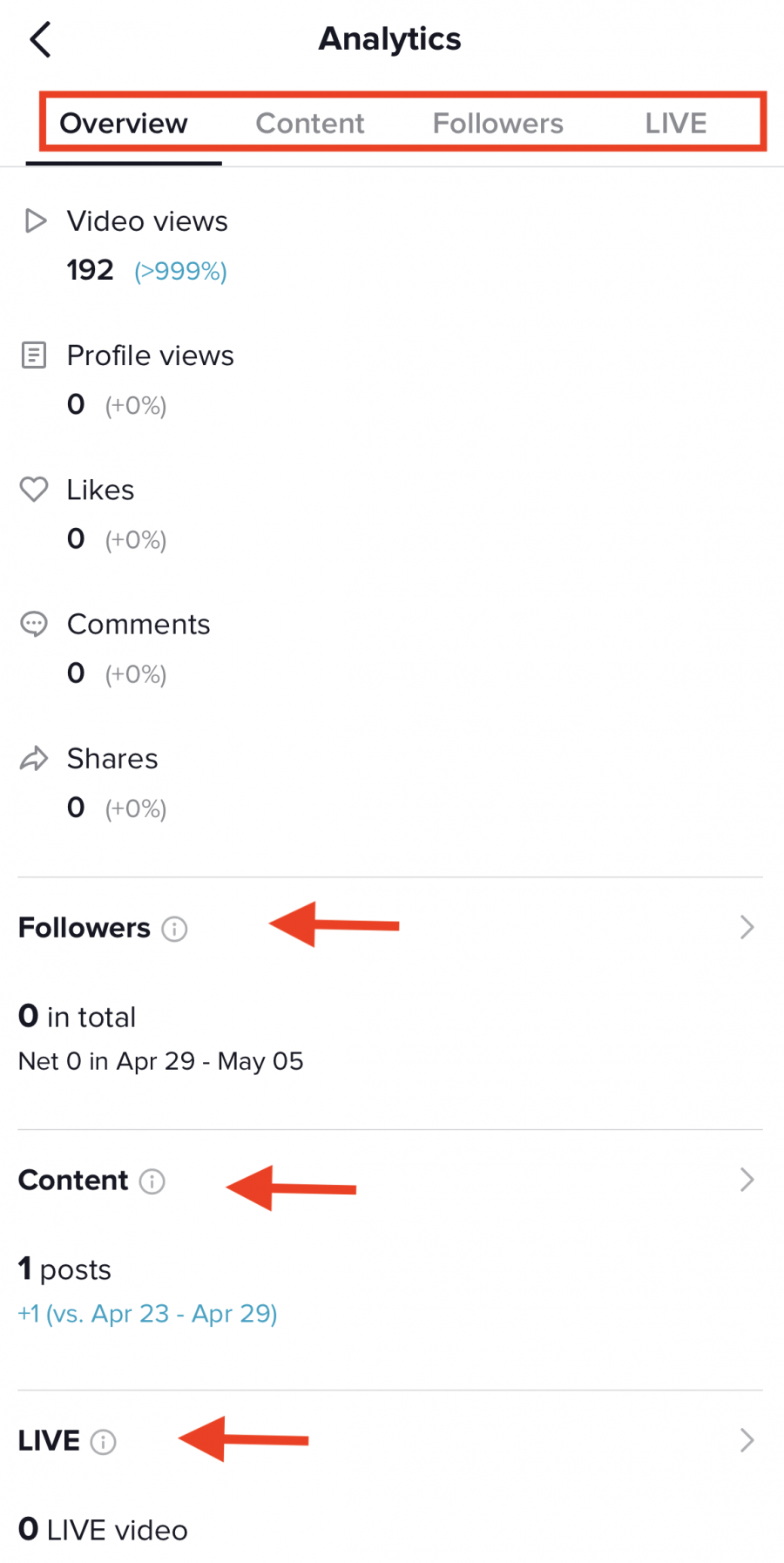Switch to the Content tab
This screenshot has height=1563, width=784.
[310, 124]
